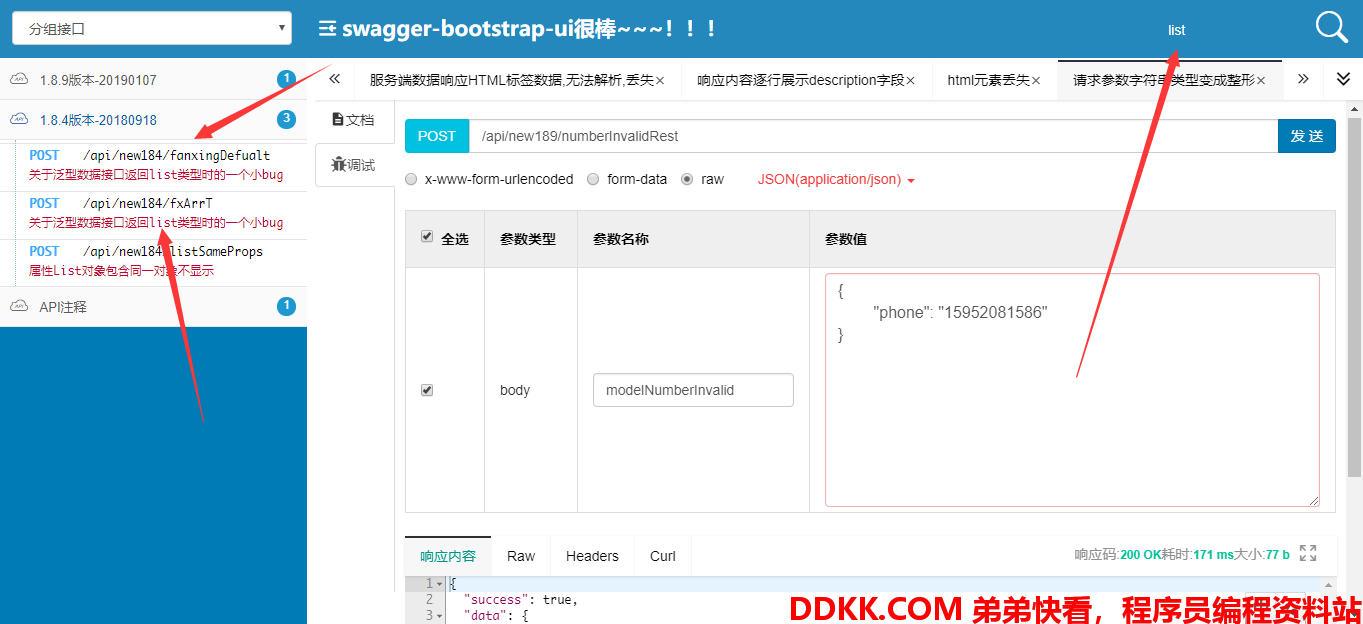Click the phone JSON body text area
The width and height of the screenshot is (1363, 624).
point(1072,390)
